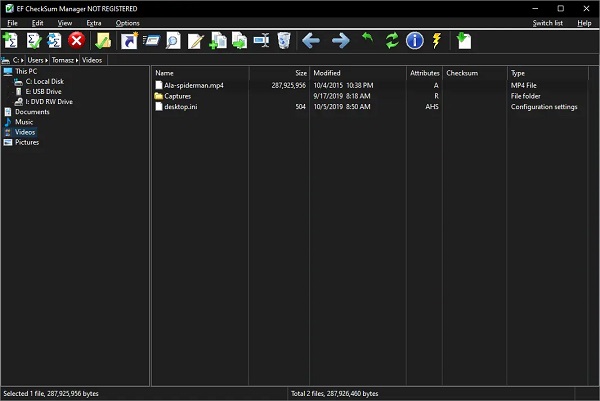The height and width of the screenshot is (401, 600).
Task: Open the Help menu
Action: [584, 23]
